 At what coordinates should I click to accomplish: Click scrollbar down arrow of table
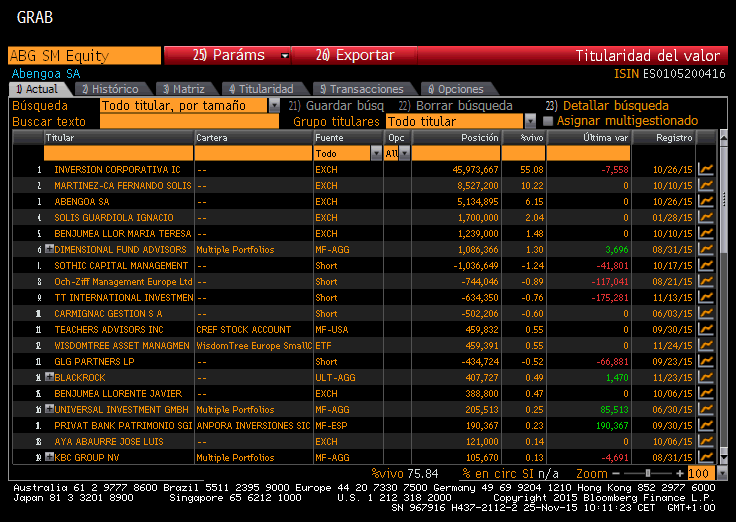(723, 456)
